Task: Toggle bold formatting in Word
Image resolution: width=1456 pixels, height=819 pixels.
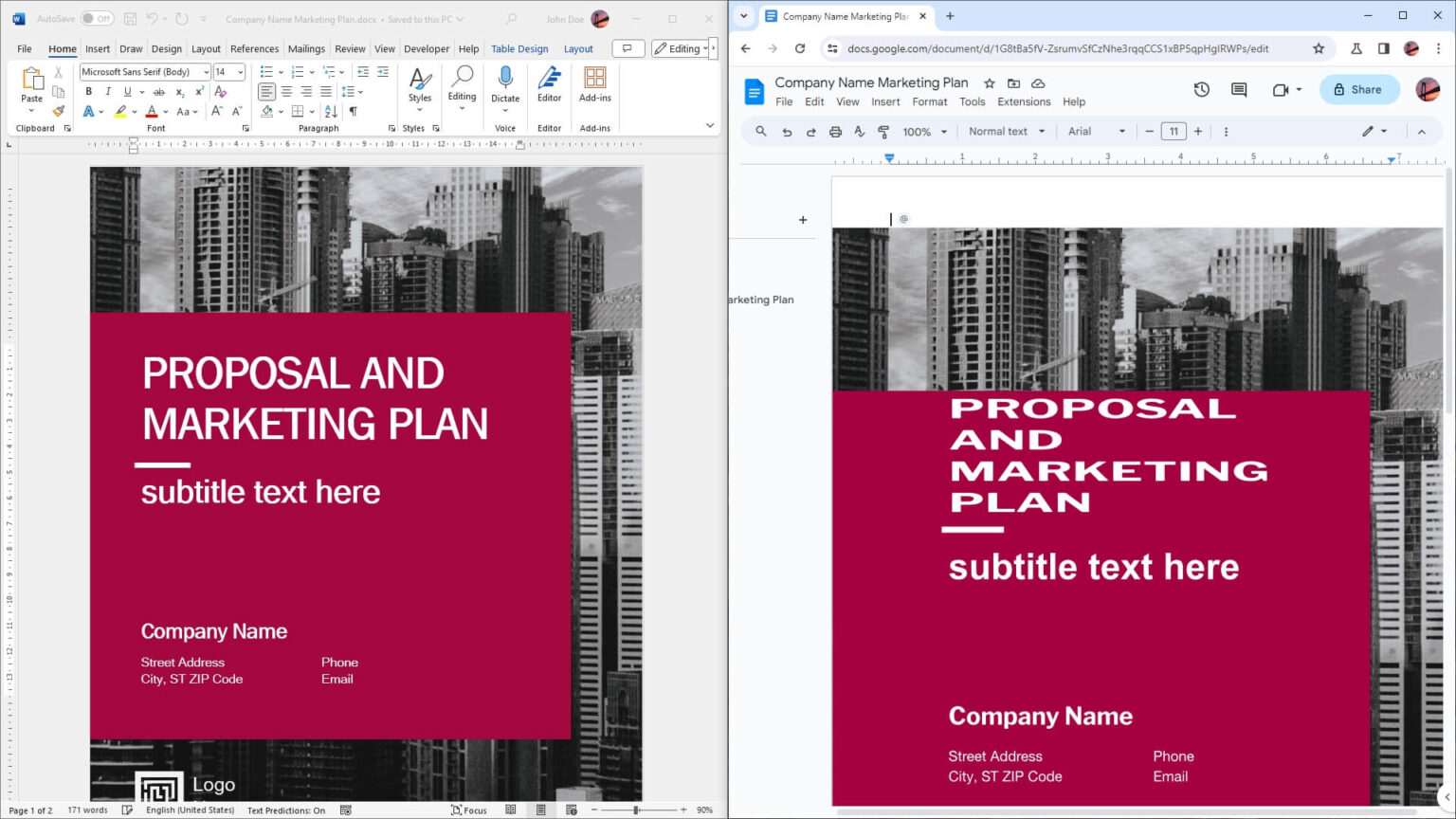Action: tap(88, 91)
